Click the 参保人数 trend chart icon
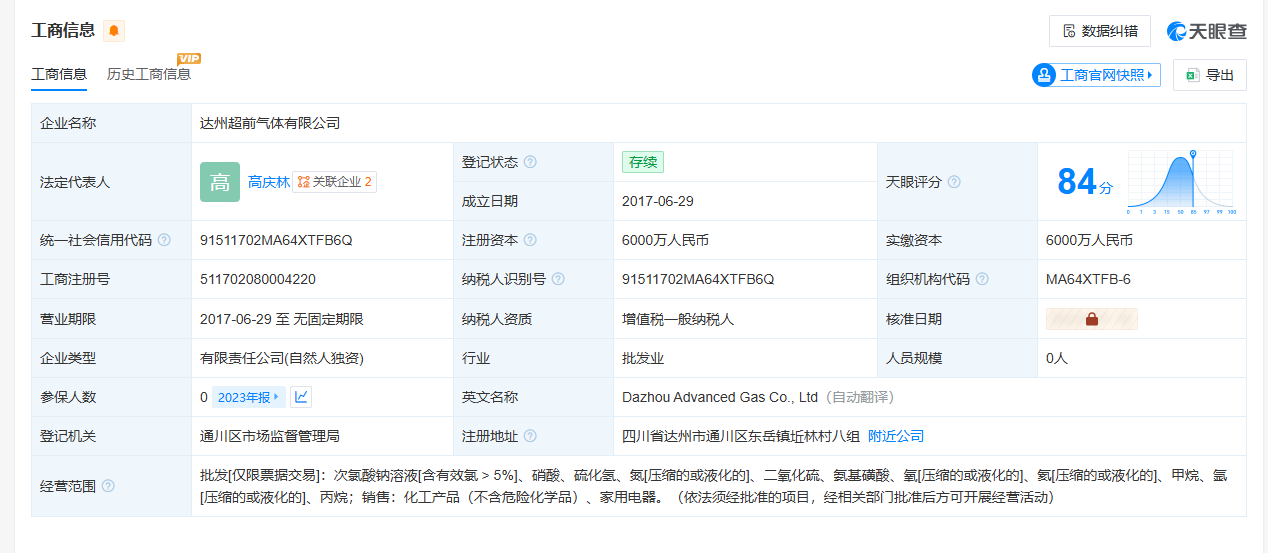 (301, 397)
